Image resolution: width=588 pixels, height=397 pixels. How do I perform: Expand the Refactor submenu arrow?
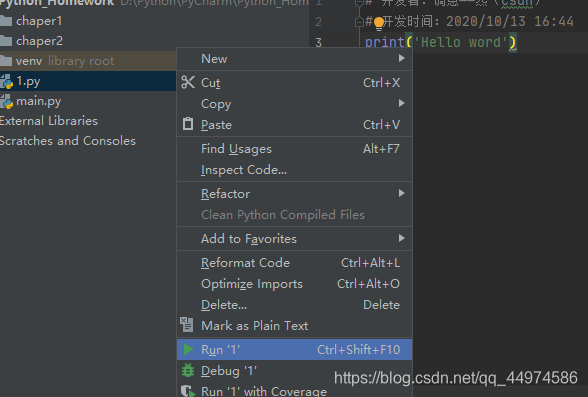click(402, 193)
